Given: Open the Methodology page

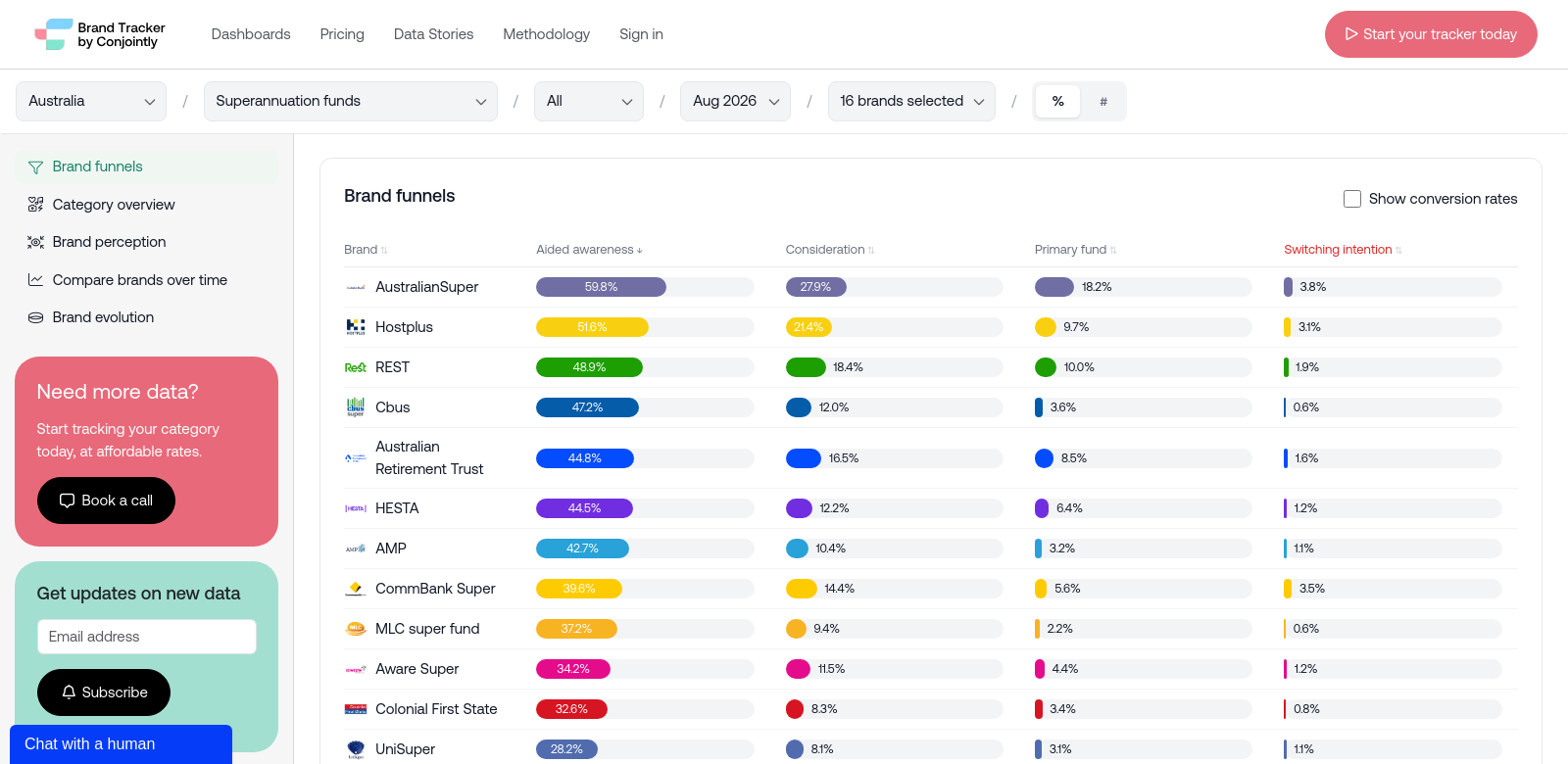Looking at the screenshot, I should [547, 34].
